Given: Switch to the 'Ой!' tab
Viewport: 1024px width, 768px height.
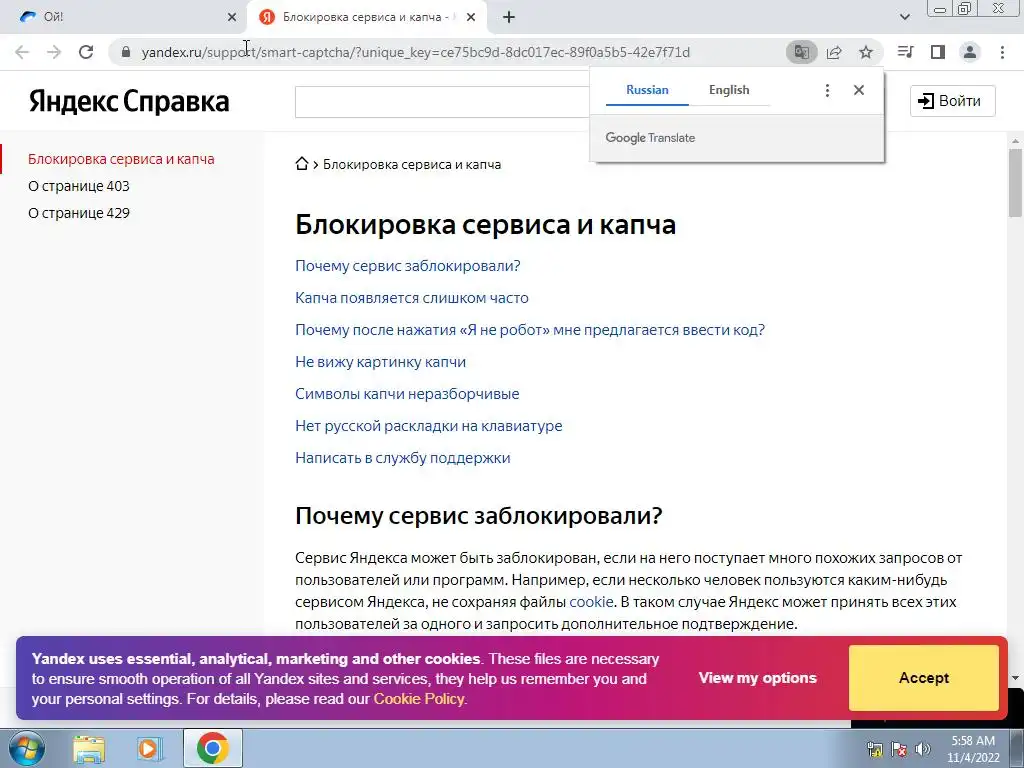Looking at the screenshot, I should click(124, 18).
